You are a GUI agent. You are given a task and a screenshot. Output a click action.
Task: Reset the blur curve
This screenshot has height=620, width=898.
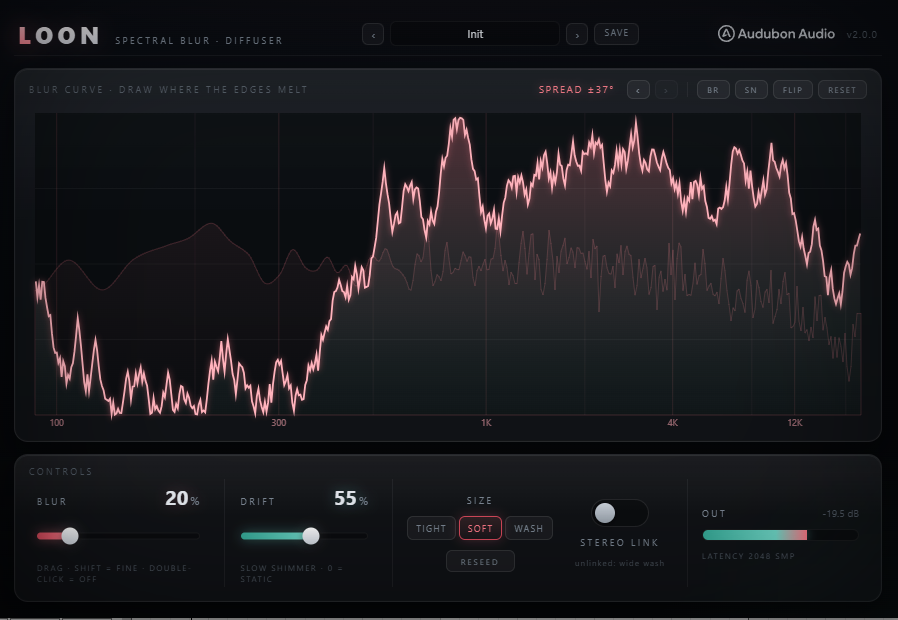[842, 90]
